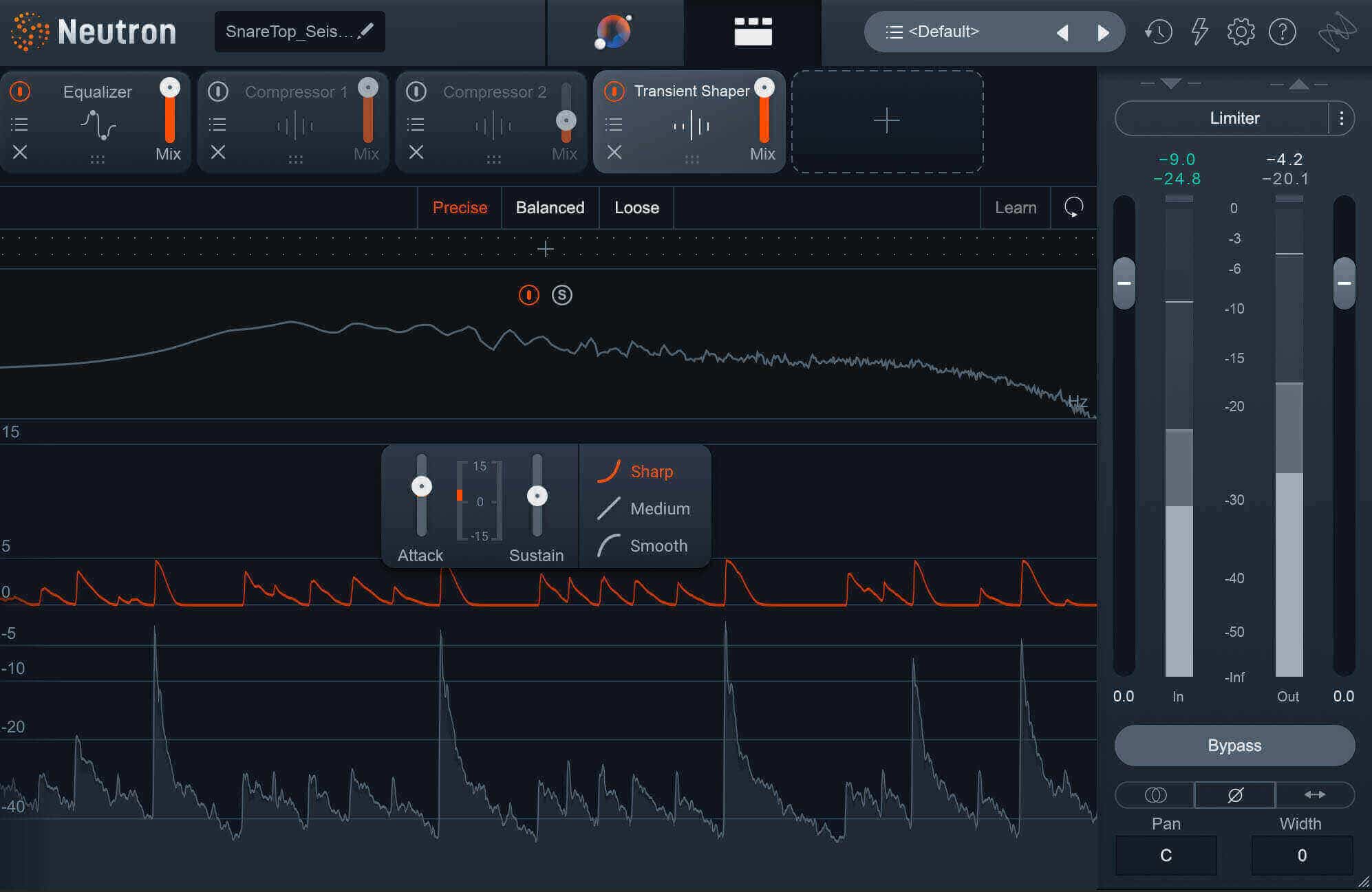
Task: Go to next preset arrow
Action: tap(1103, 32)
